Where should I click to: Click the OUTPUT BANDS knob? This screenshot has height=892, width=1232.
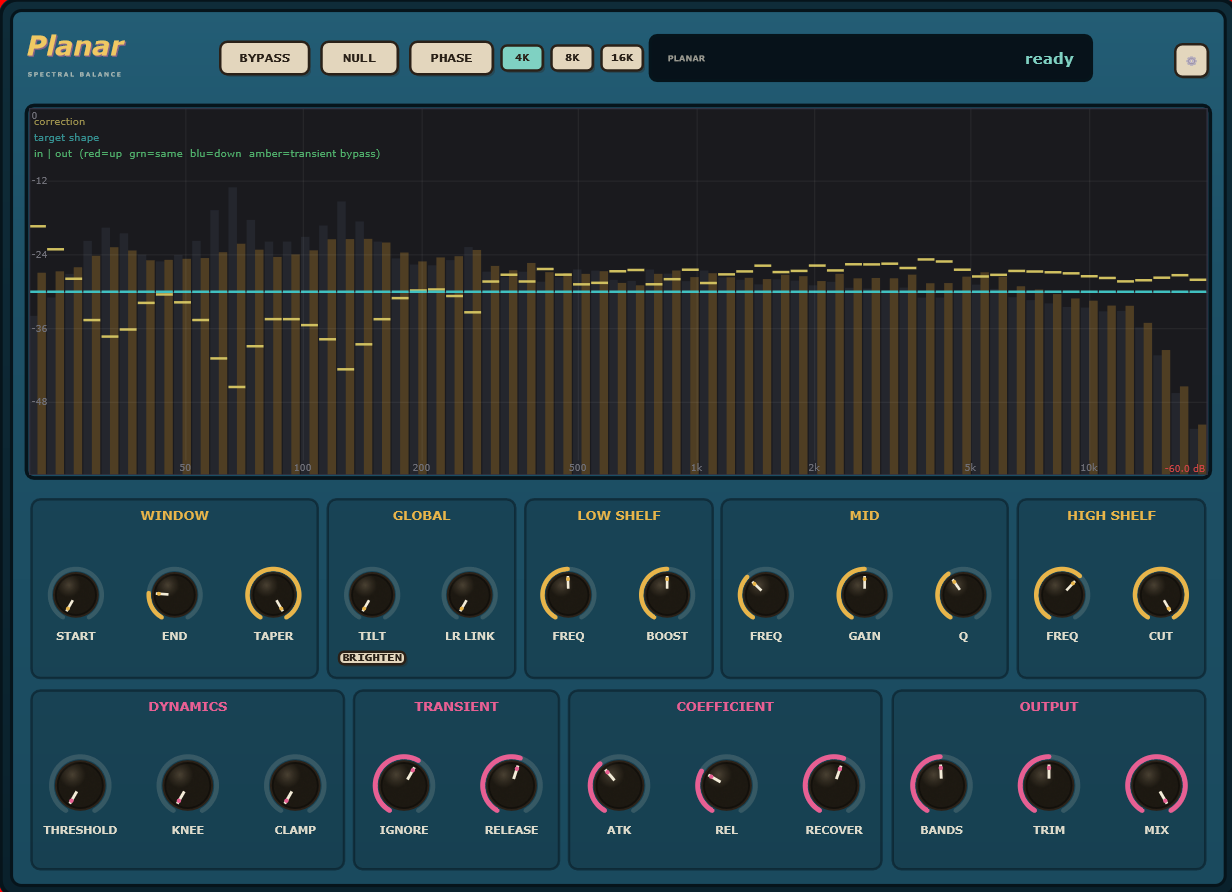pos(941,785)
